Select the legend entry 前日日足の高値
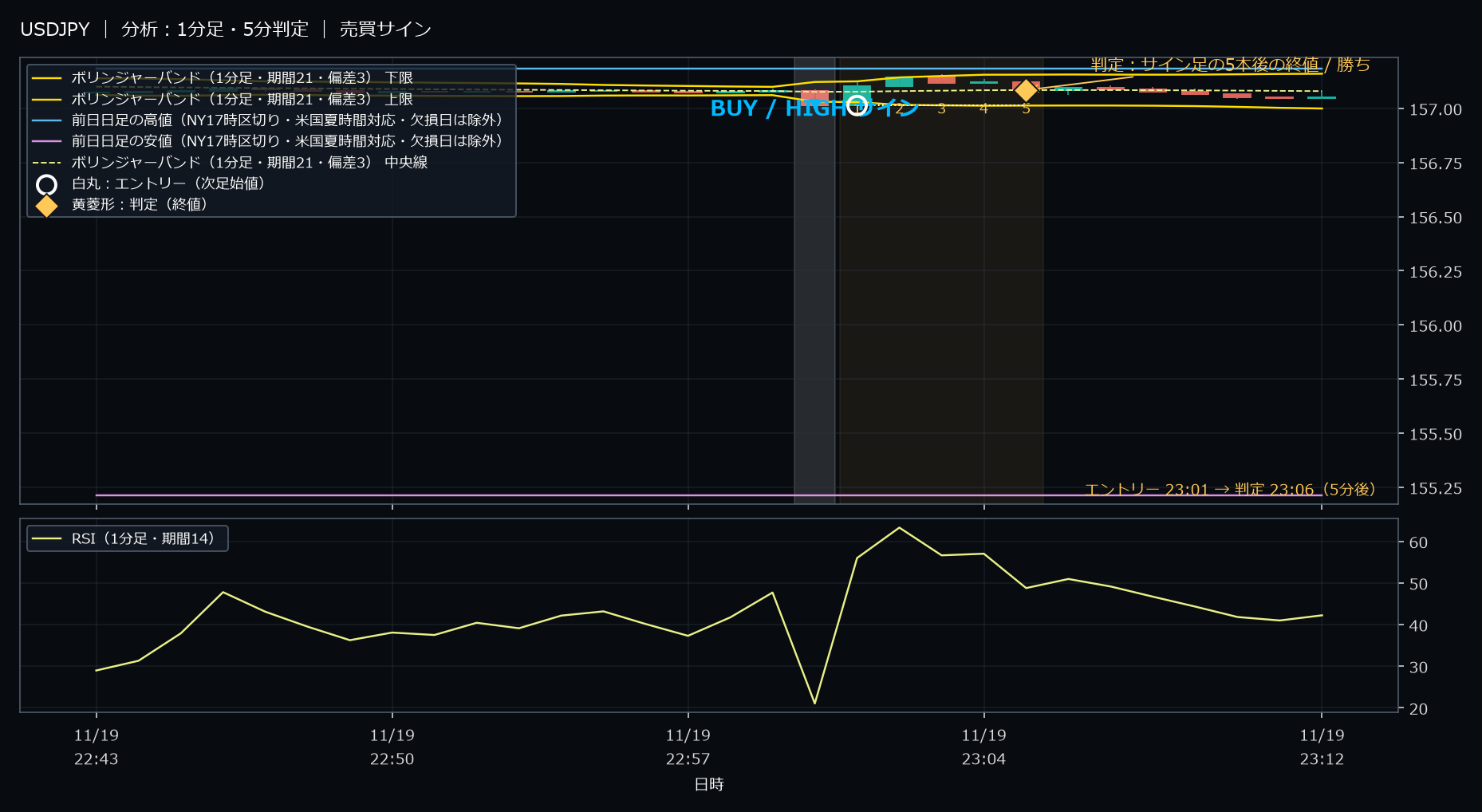The height and width of the screenshot is (812, 1482). [x=267, y=120]
